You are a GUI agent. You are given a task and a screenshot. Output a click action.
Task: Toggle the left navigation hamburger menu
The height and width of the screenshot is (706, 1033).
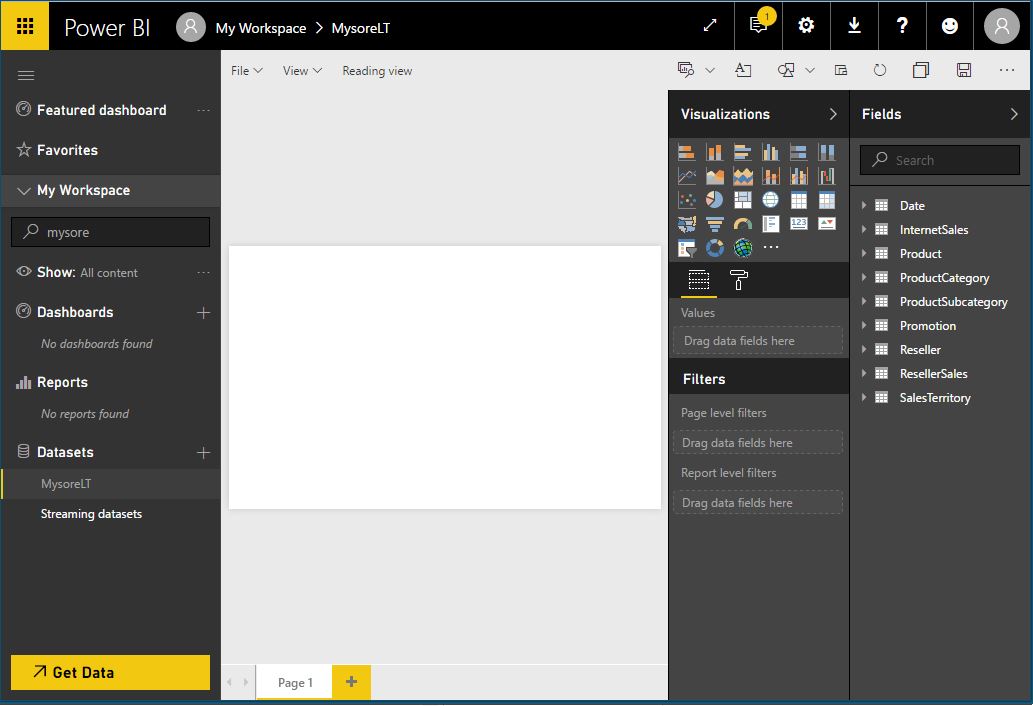click(26, 75)
